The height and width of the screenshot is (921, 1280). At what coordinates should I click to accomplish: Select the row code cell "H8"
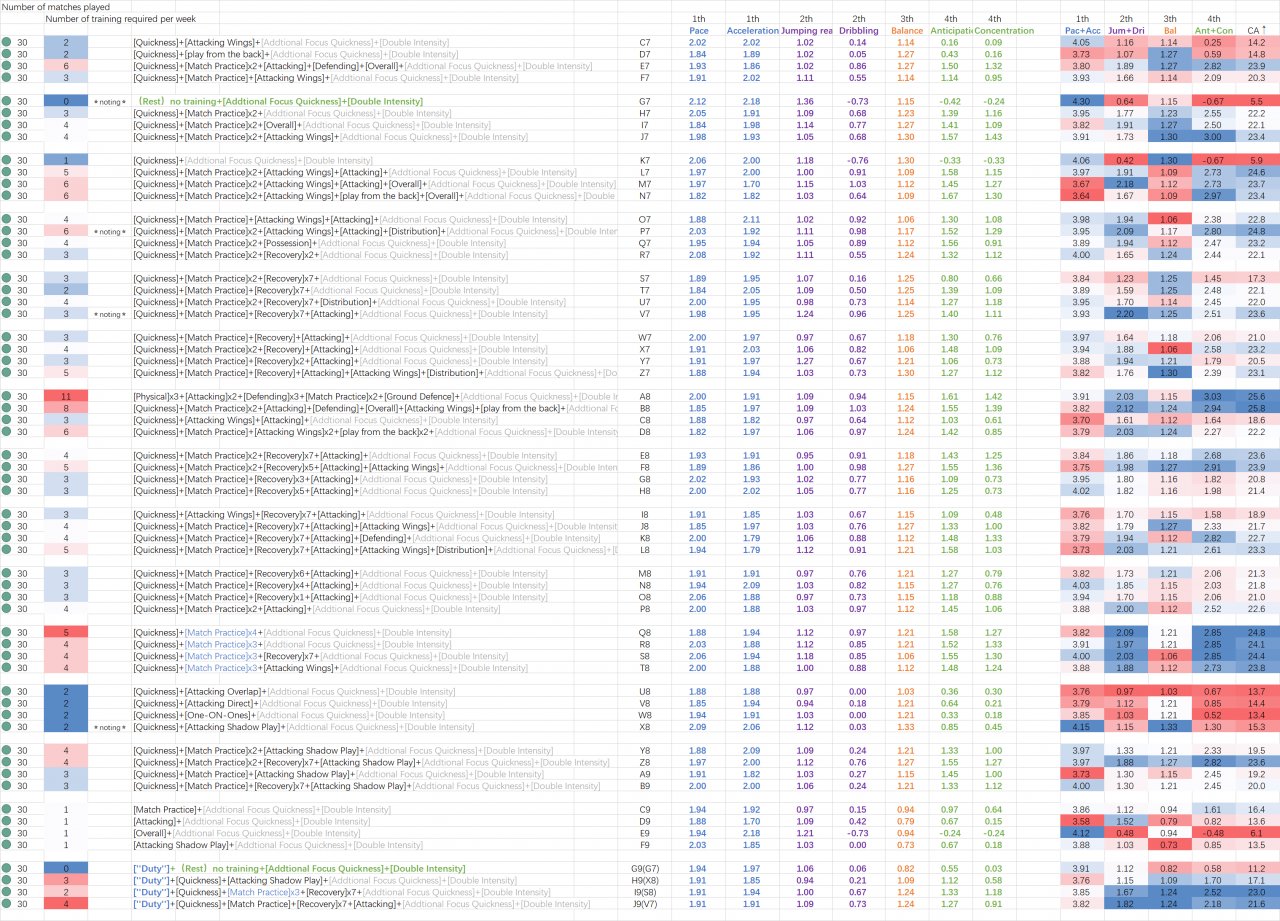[x=645, y=491]
